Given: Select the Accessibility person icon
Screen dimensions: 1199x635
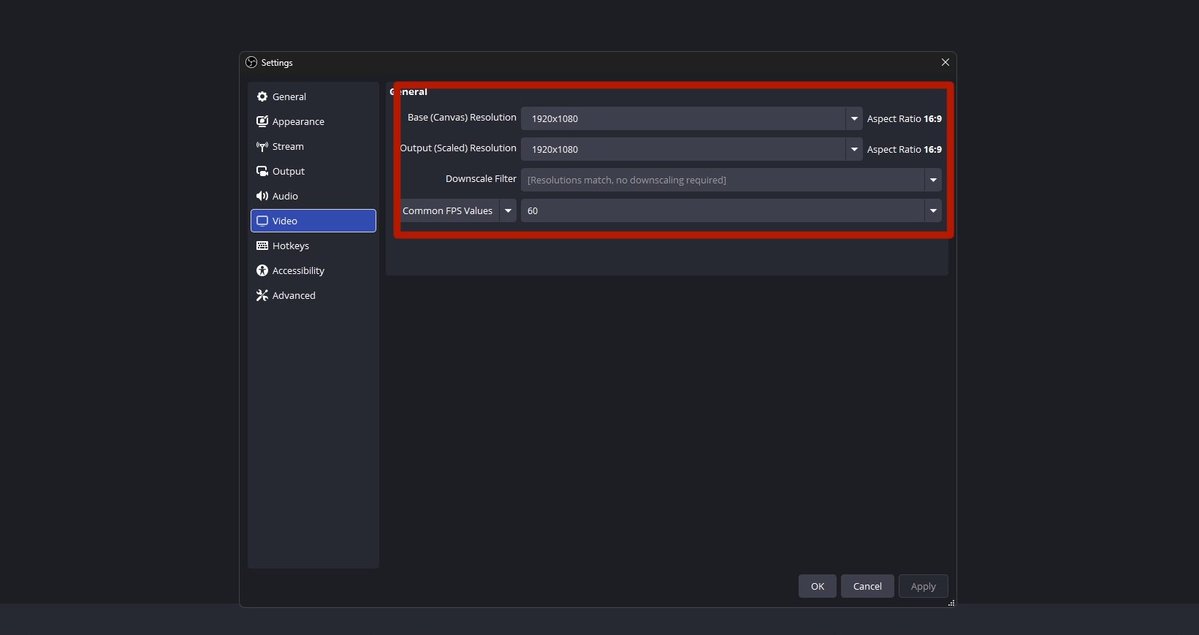Looking at the screenshot, I should (x=262, y=270).
